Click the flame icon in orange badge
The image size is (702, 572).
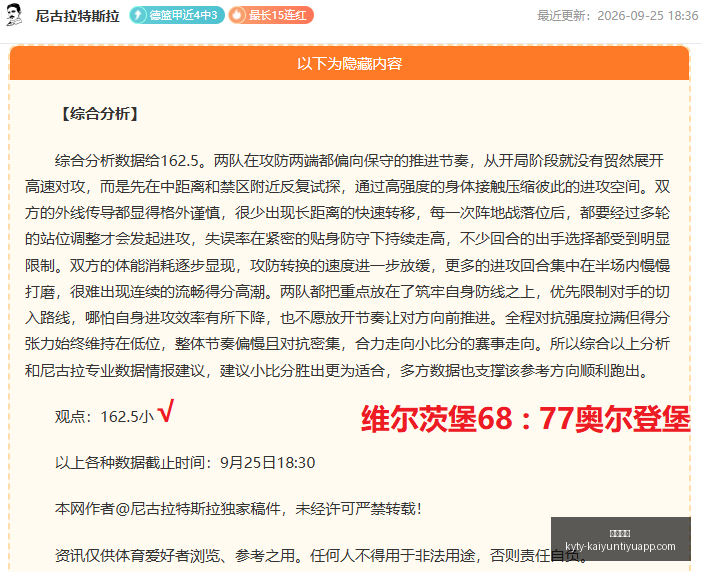point(237,15)
